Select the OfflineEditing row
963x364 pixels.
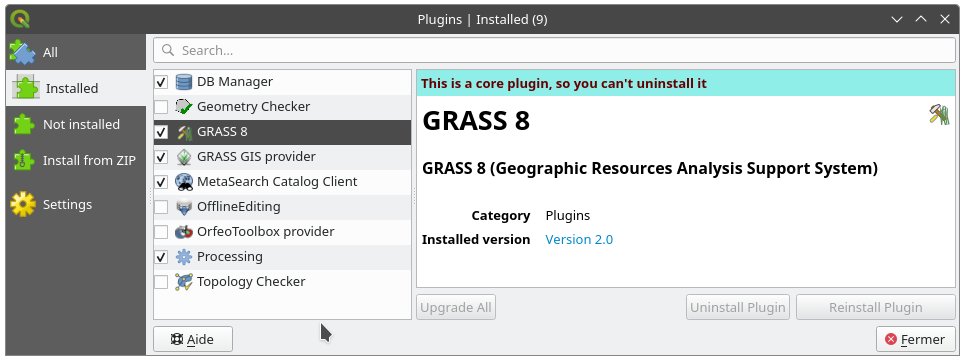pyautogui.click(x=282, y=207)
